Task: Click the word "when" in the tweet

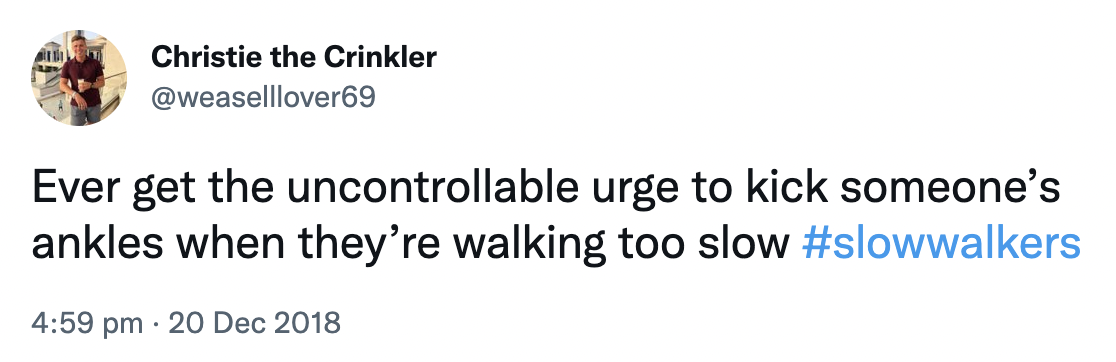Action: coord(230,243)
